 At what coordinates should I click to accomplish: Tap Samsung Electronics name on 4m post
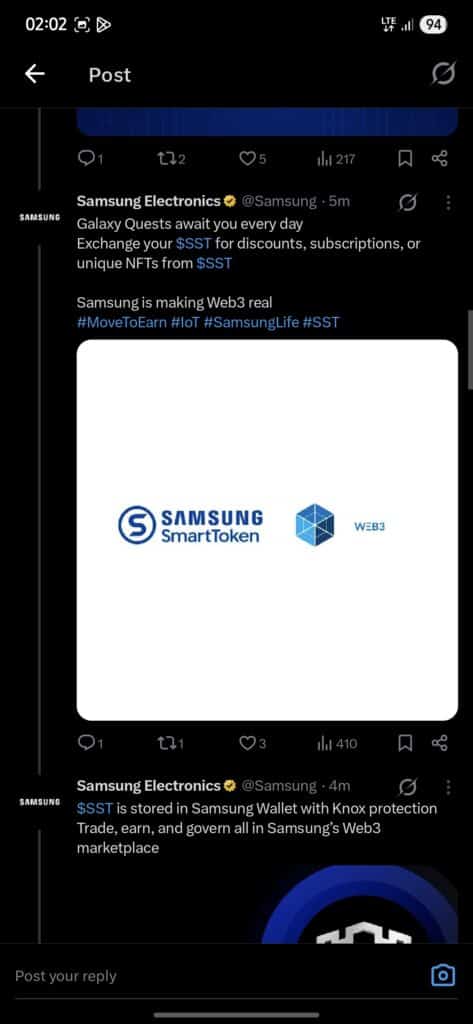pyautogui.click(x=148, y=786)
